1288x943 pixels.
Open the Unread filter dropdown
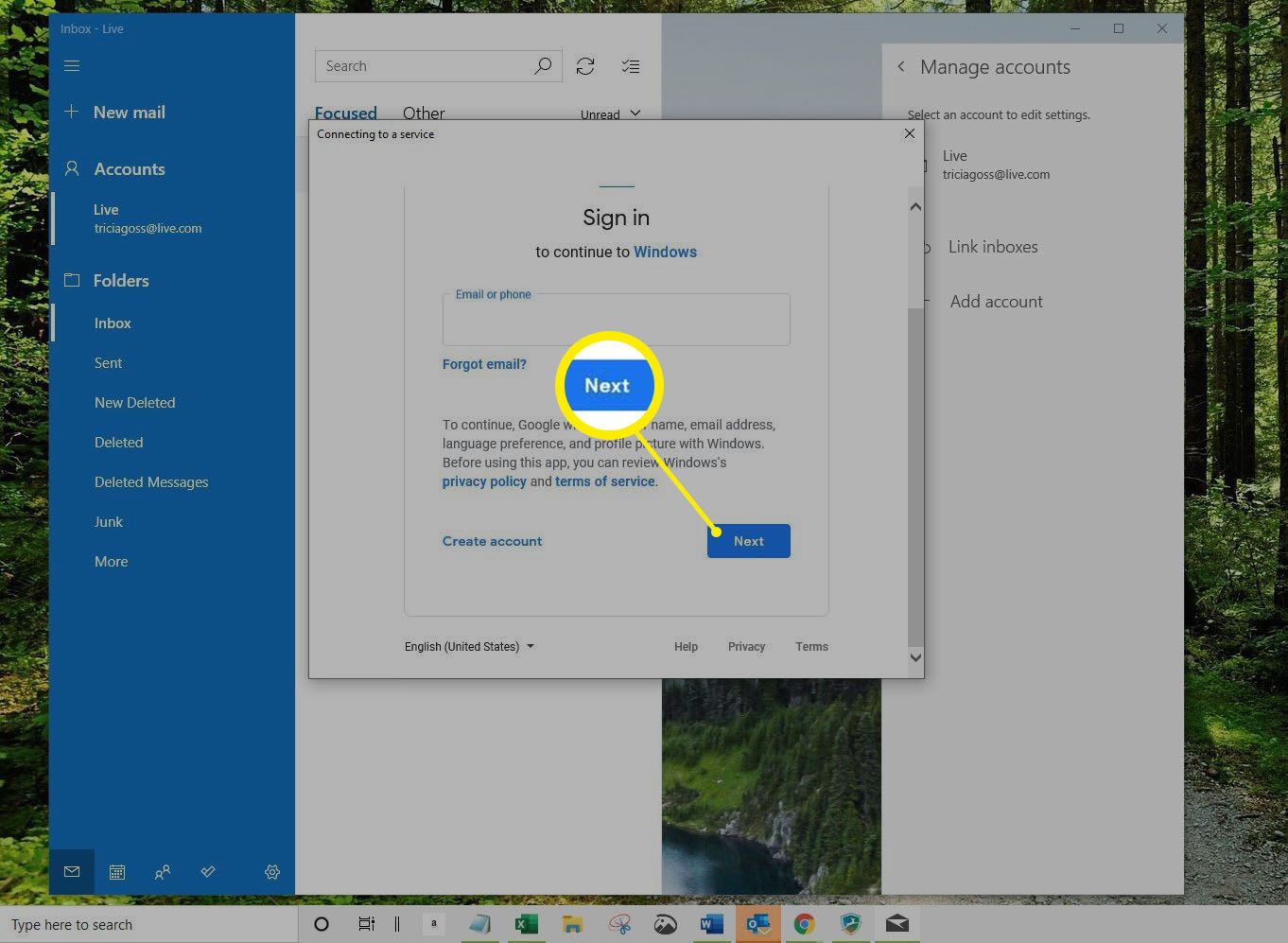tap(610, 114)
